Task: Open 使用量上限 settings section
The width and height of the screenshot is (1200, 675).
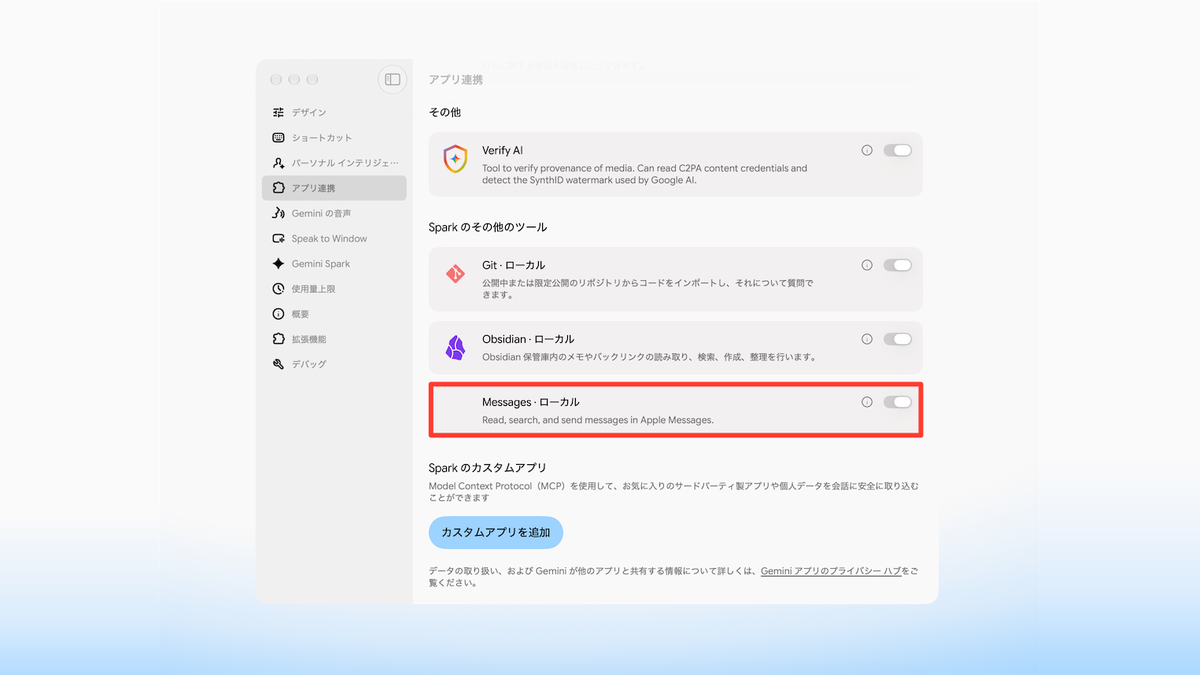Action: click(x=334, y=289)
